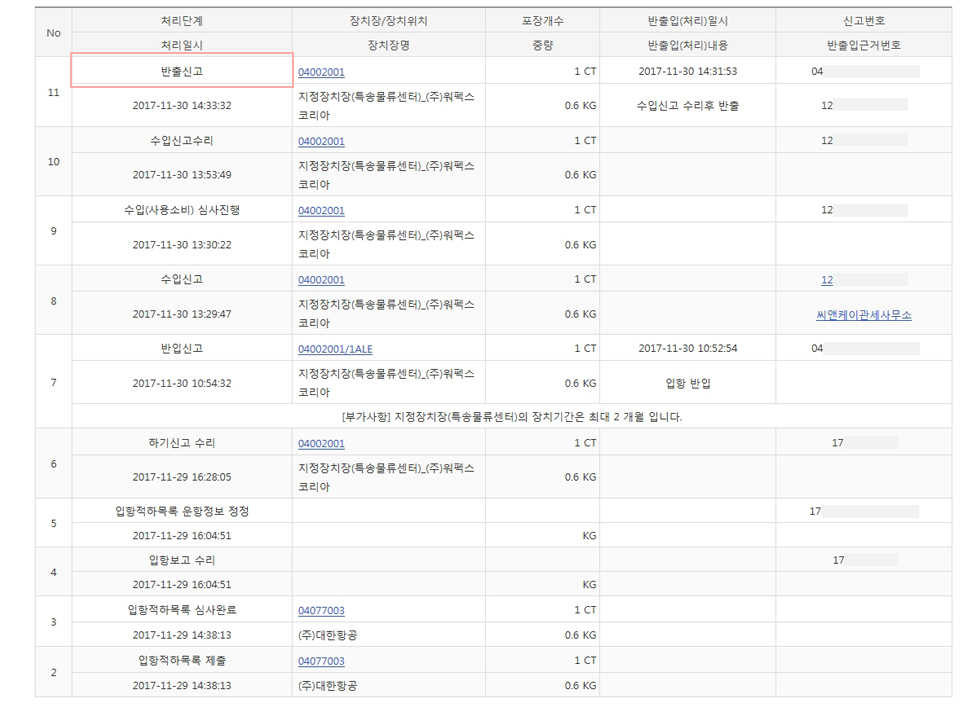Viewport: 979px width, 709px height.
Task: Click the 장치장/장치위치 column header
Action: (x=389, y=20)
